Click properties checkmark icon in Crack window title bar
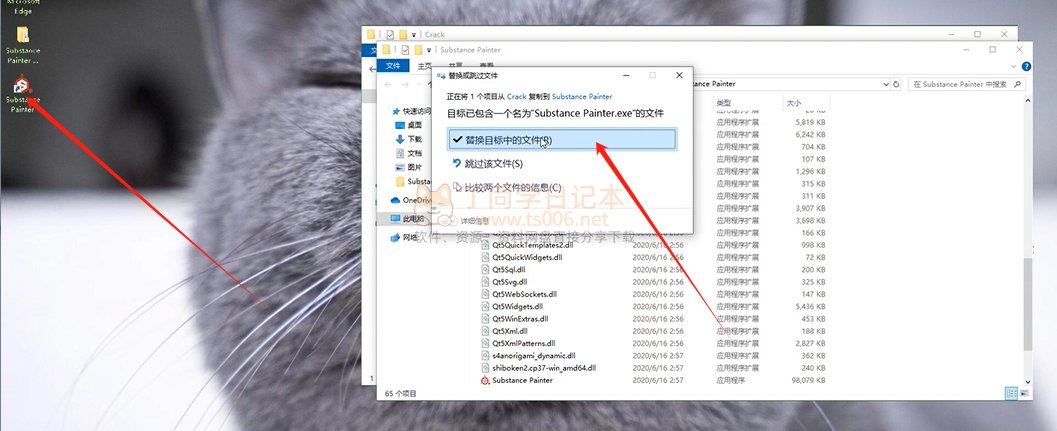The image size is (1057, 431). point(389,34)
